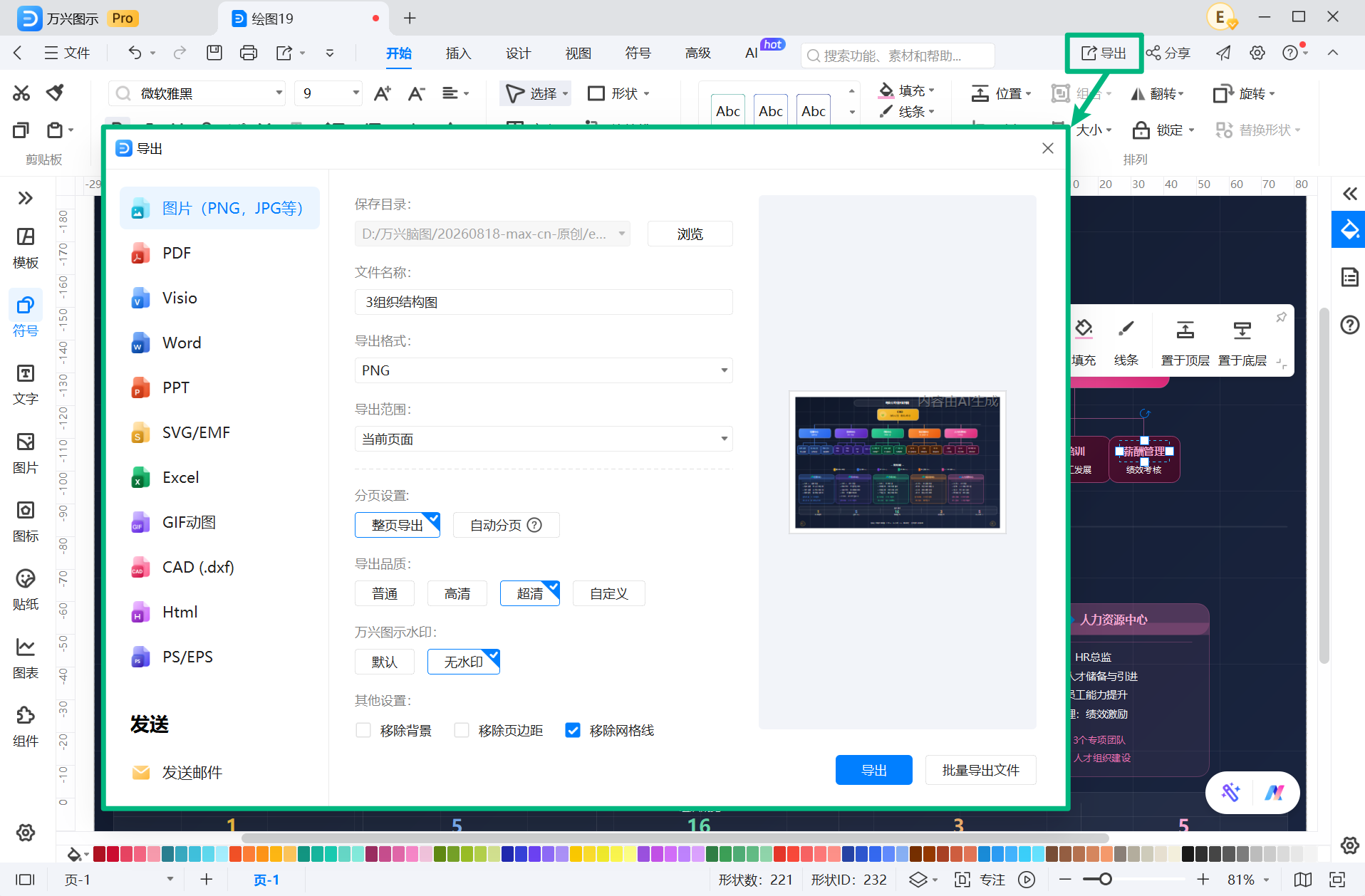Select Word export type in list
The width and height of the screenshot is (1365, 896).
[219, 343]
